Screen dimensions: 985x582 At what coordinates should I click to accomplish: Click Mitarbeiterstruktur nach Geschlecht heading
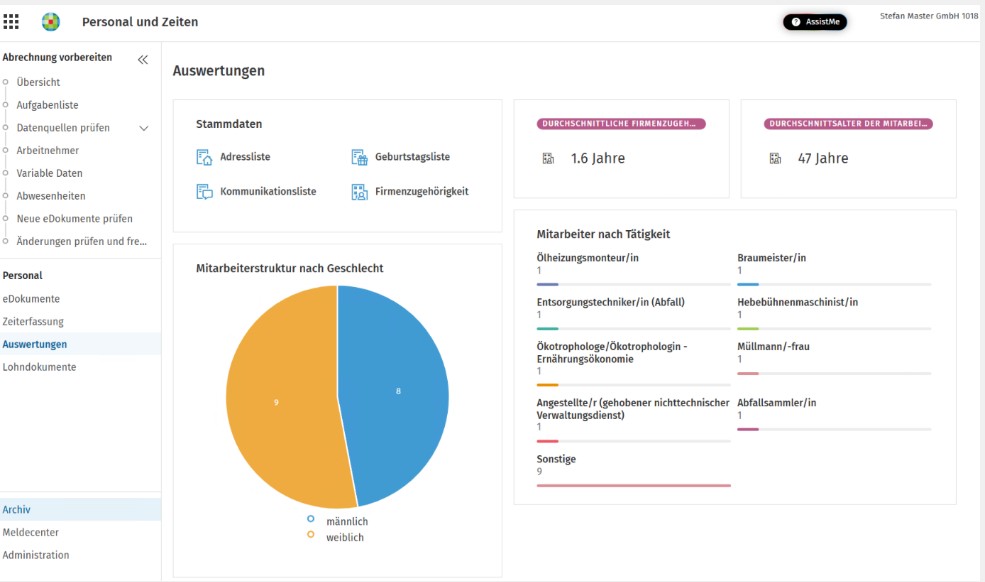pos(290,268)
